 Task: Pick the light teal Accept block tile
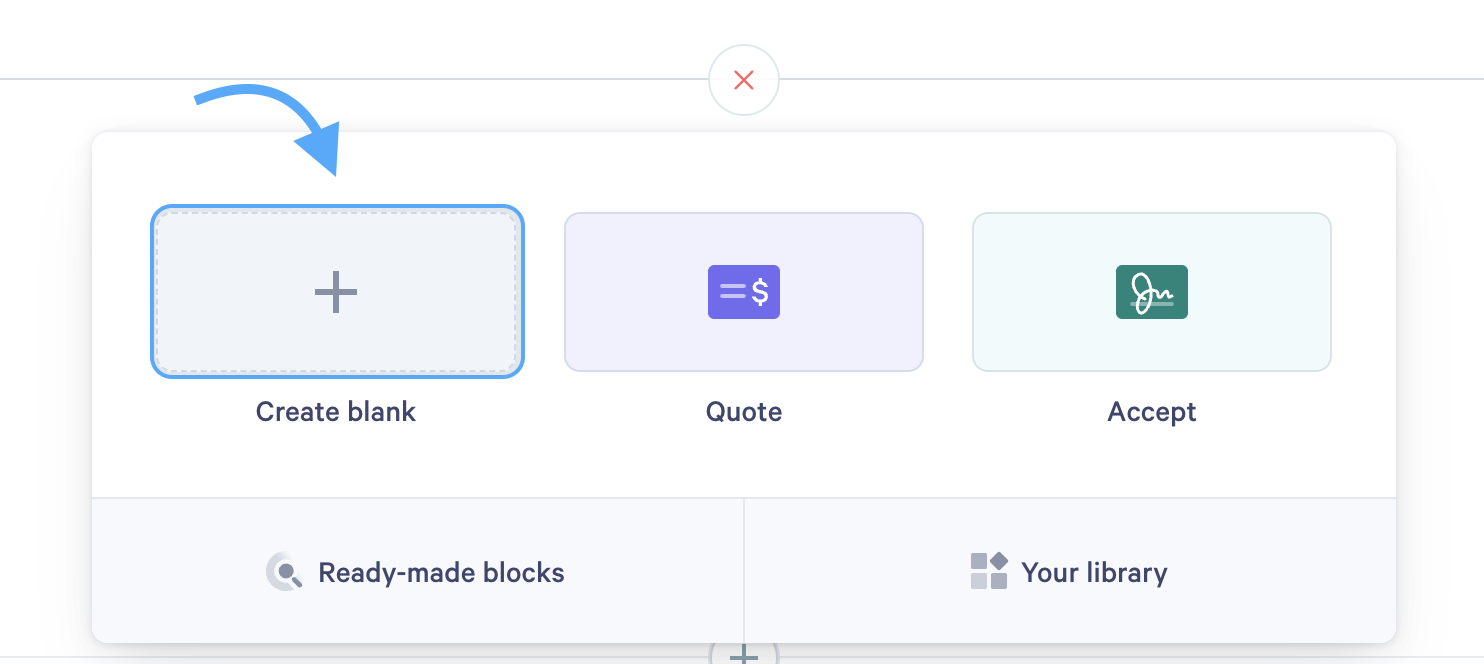pyautogui.click(x=1152, y=292)
